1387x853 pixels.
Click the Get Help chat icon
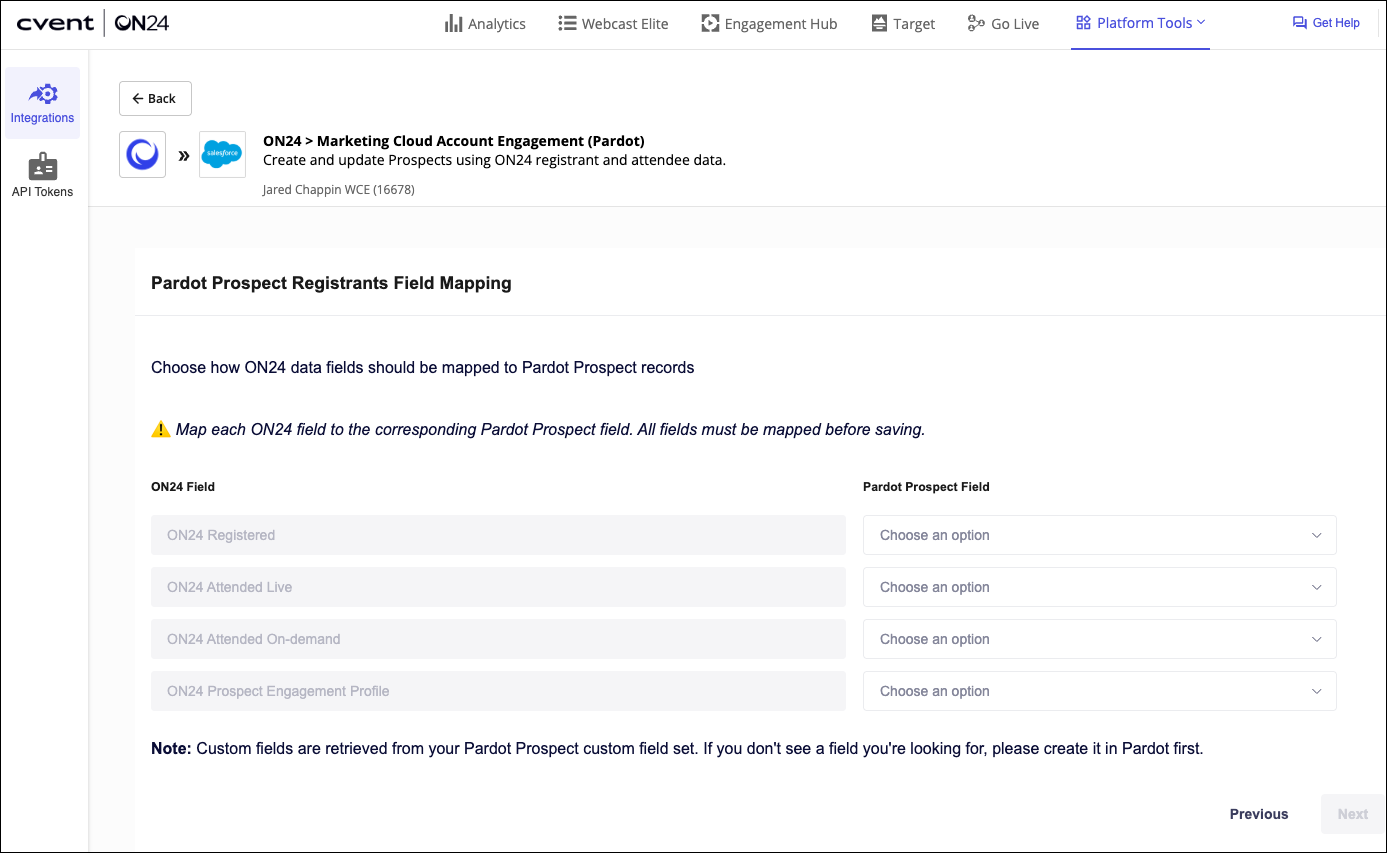tap(1299, 23)
